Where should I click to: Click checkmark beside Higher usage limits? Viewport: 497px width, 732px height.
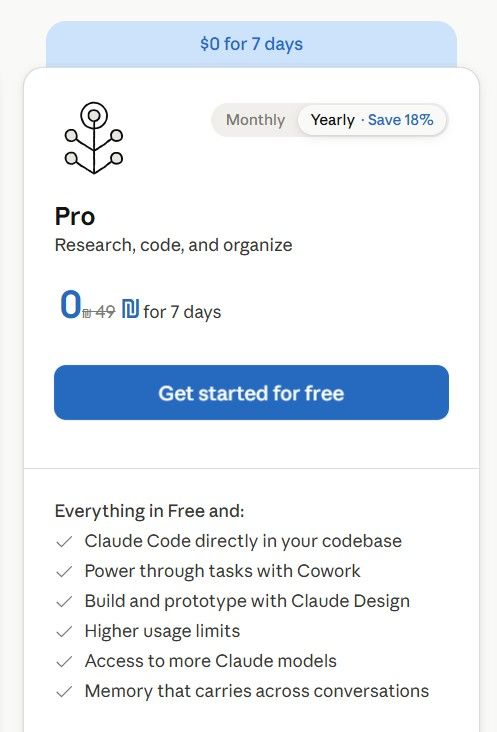(64, 632)
